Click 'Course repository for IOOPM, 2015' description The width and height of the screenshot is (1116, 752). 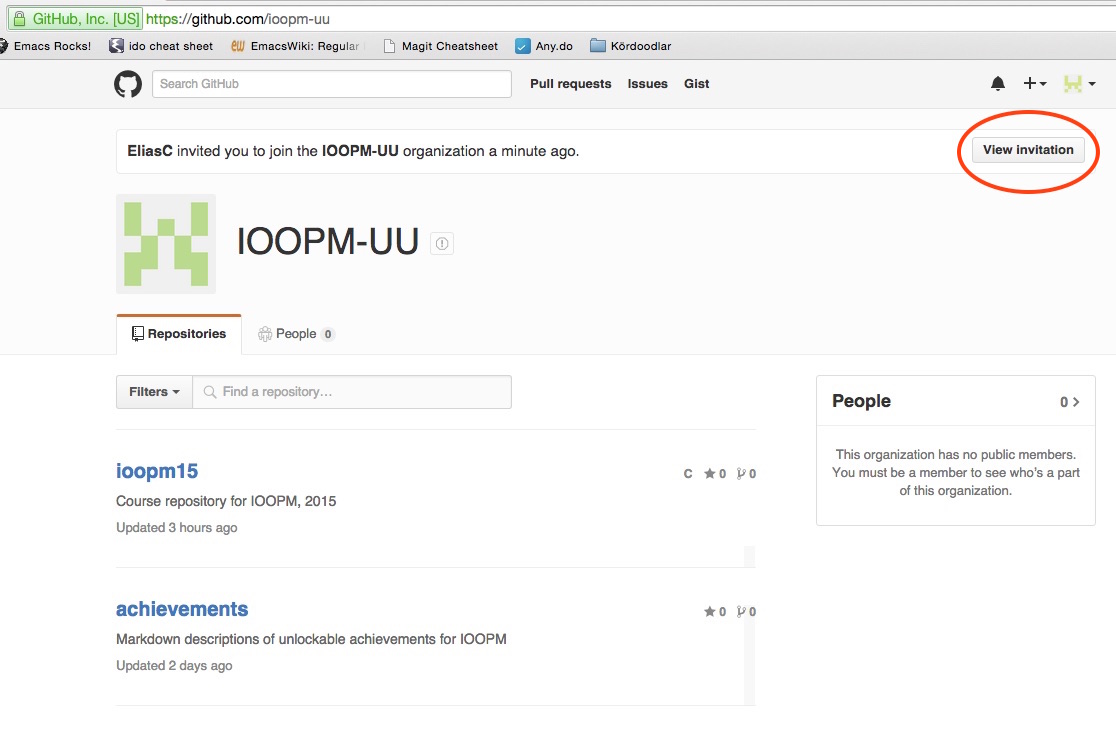[226, 502]
